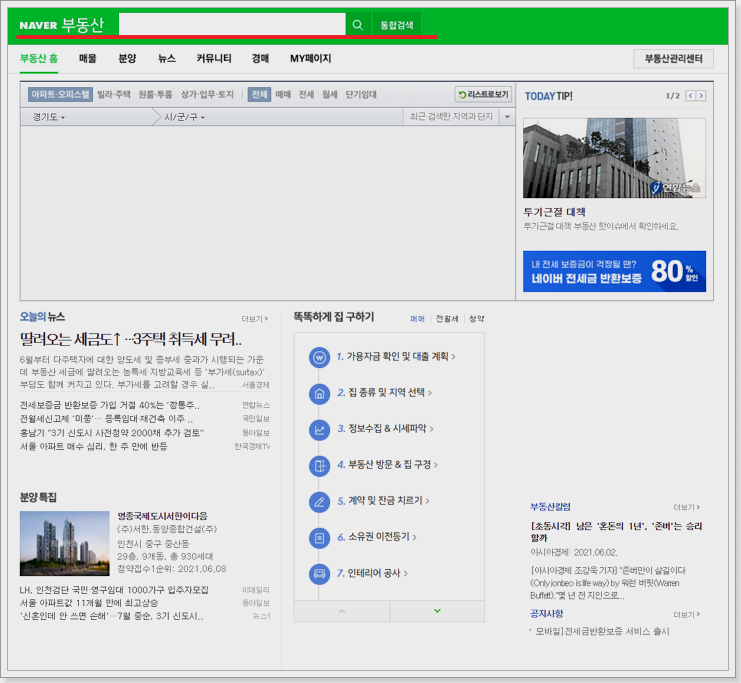Open the [초동시각] column article
The height and width of the screenshot is (683, 741).
tap(616, 532)
